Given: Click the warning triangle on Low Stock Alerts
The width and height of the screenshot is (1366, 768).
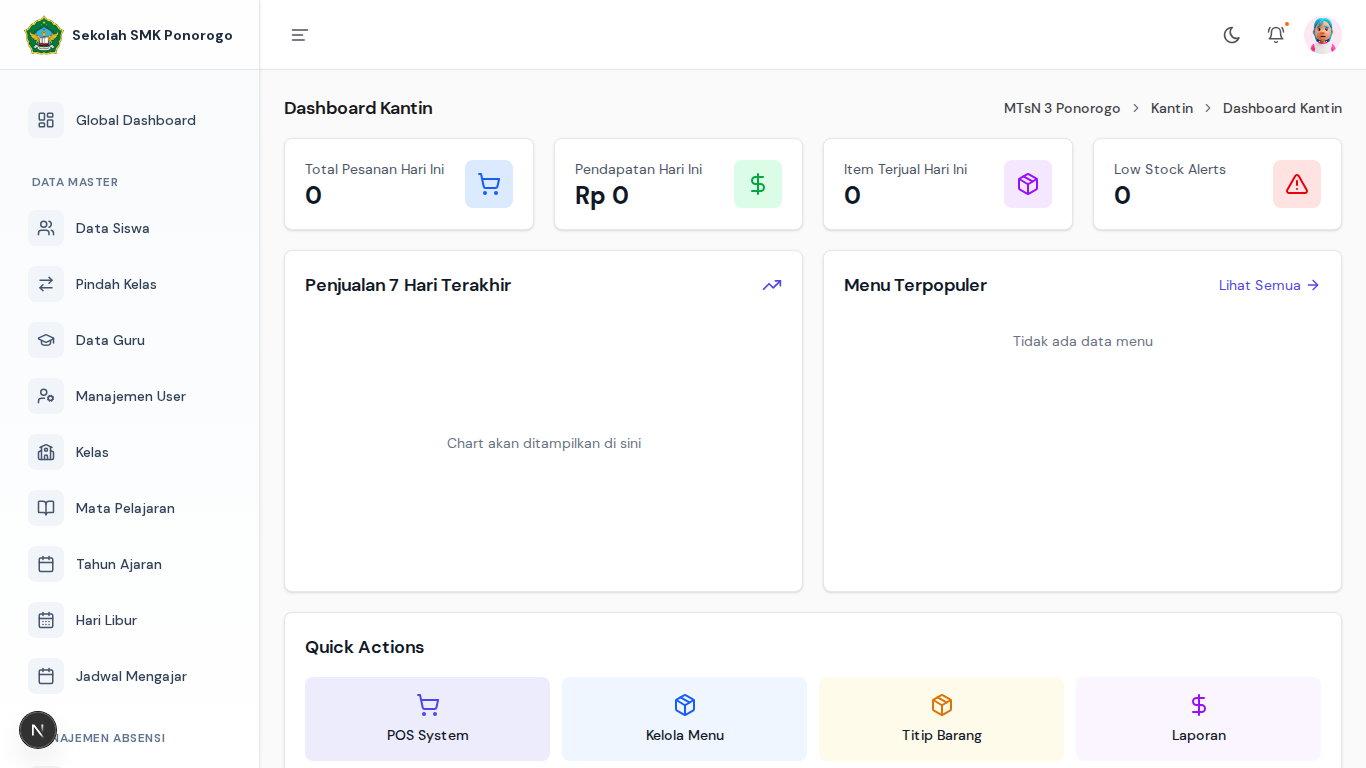Looking at the screenshot, I should (x=1297, y=184).
